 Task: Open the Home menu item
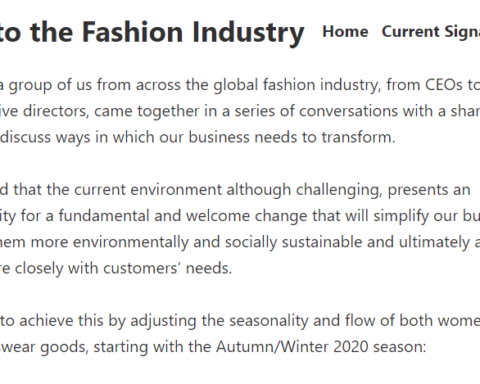click(345, 32)
